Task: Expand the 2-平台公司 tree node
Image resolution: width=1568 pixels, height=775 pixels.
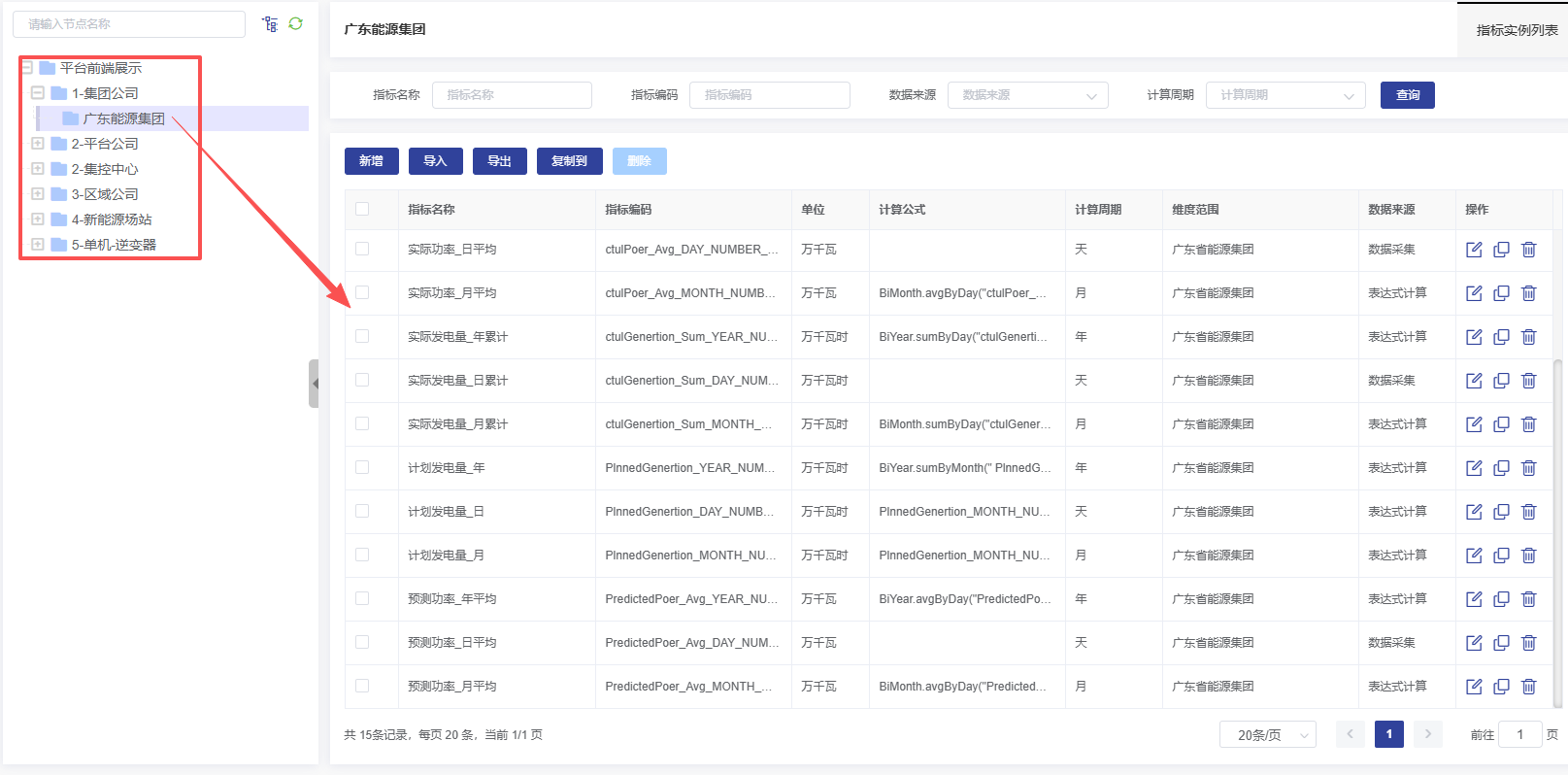Action: pos(38,144)
